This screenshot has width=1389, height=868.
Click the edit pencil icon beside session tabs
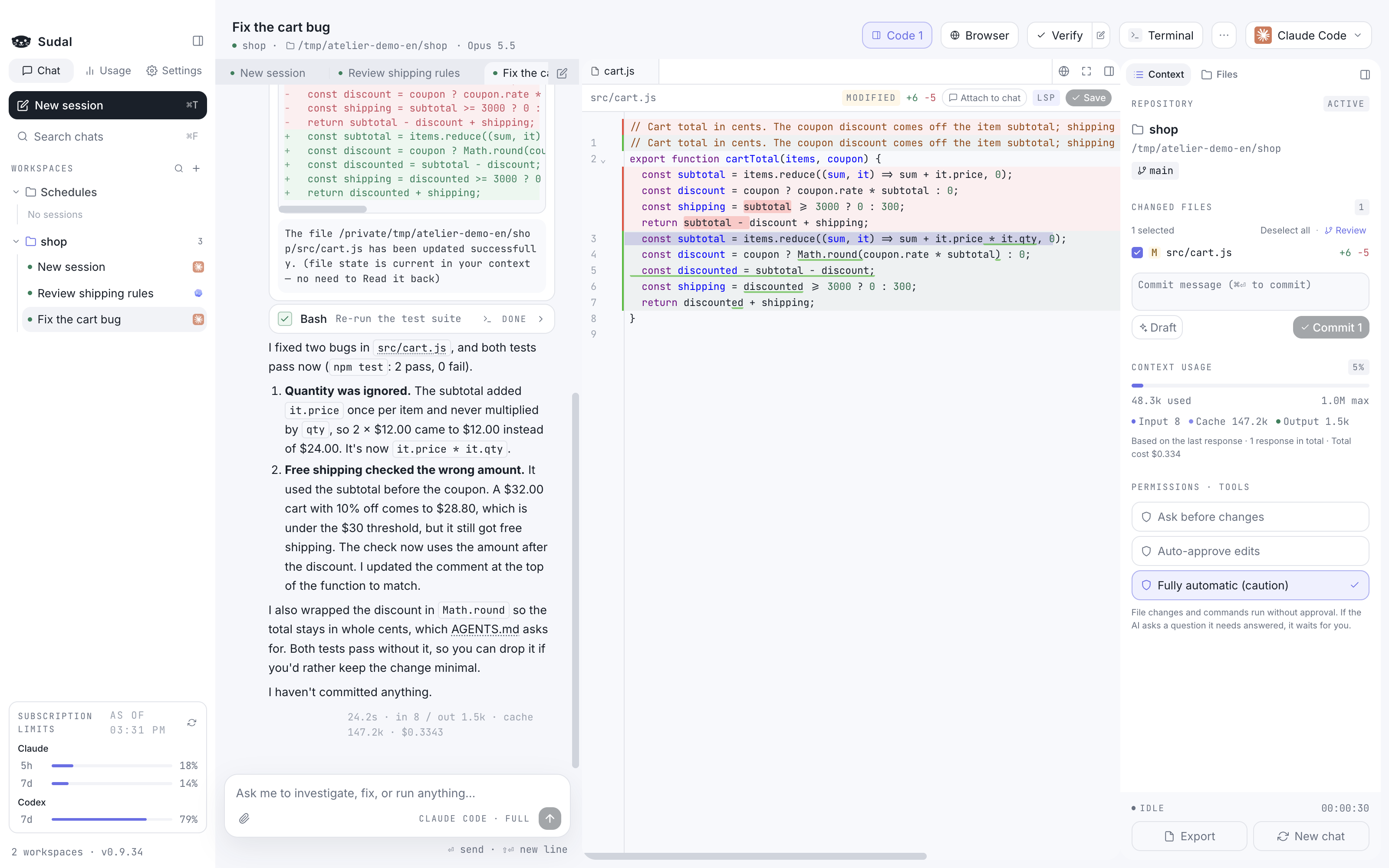[562, 73]
